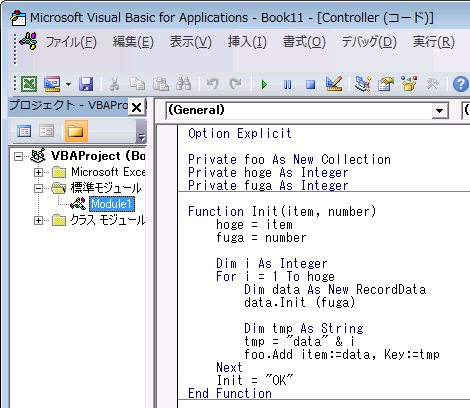
Task: Click the Private foo As New Collection line
Action: click(x=289, y=159)
